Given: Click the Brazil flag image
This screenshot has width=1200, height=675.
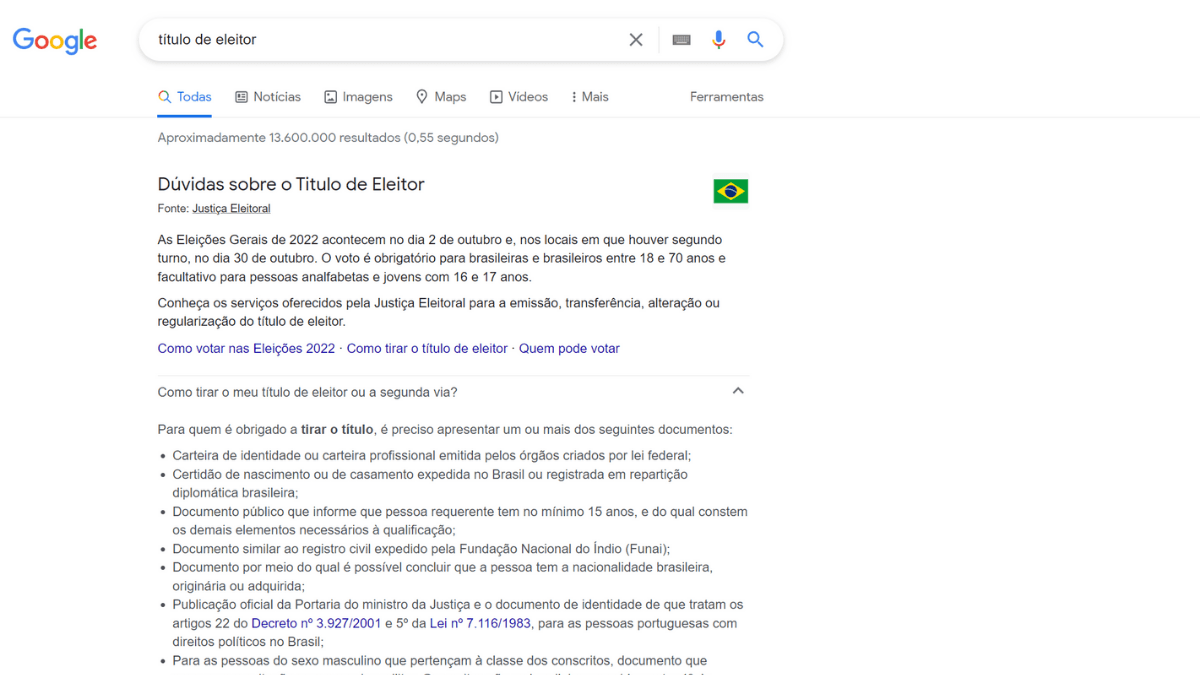Looking at the screenshot, I should 731,191.
